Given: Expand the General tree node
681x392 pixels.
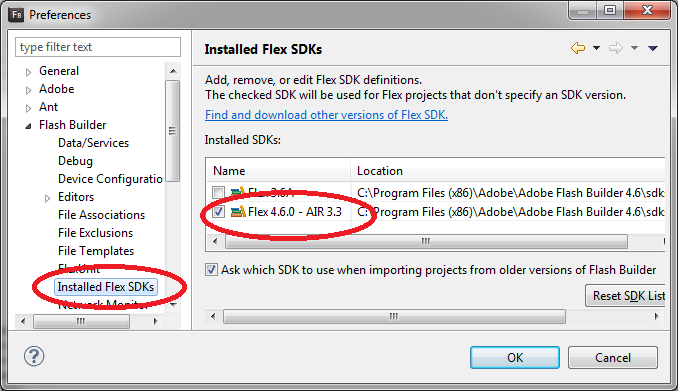Looking at the screenshot, I should point(28,72).
